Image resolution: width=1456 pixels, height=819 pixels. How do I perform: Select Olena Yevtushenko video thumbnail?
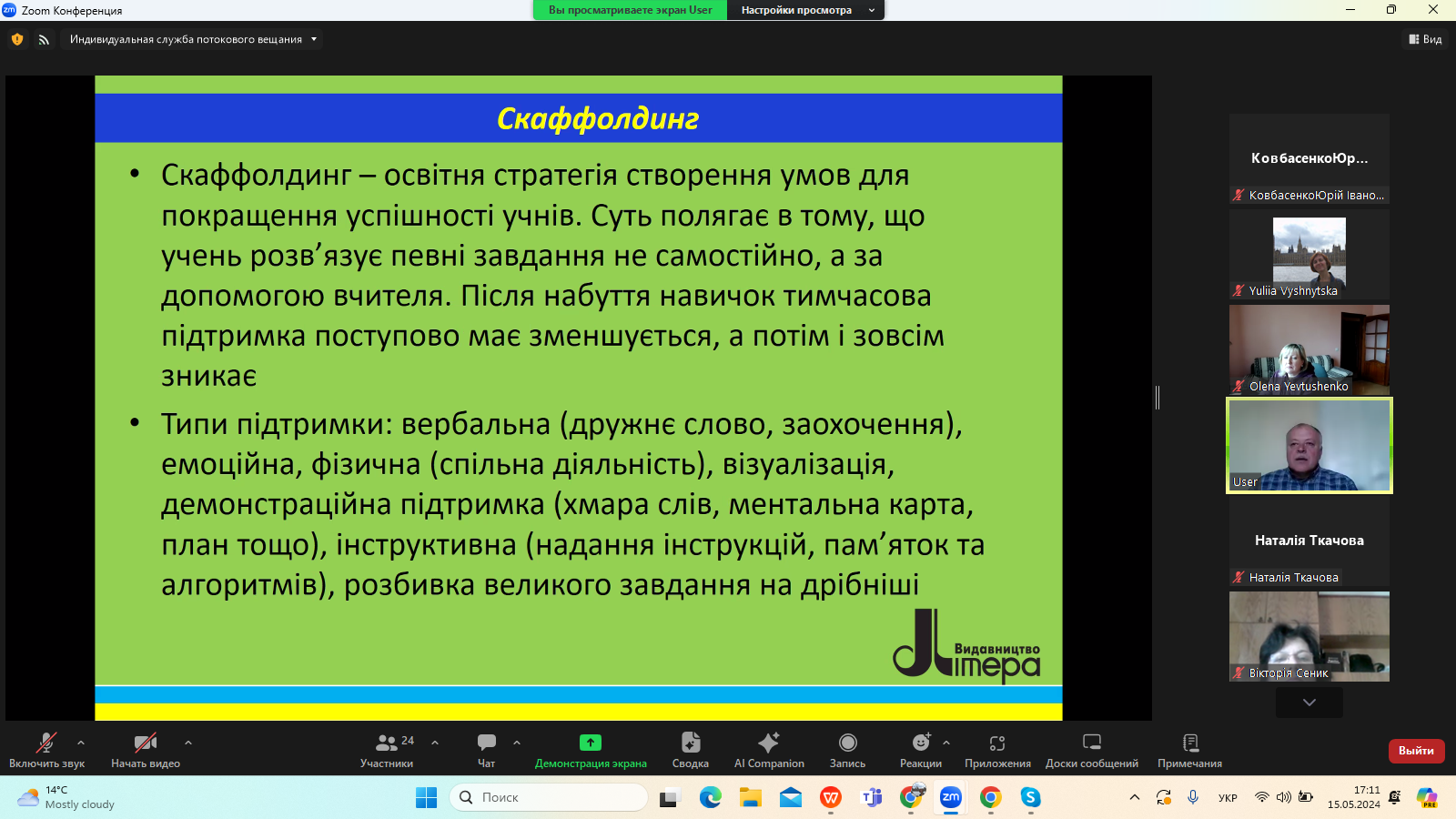click(1309, 349)
